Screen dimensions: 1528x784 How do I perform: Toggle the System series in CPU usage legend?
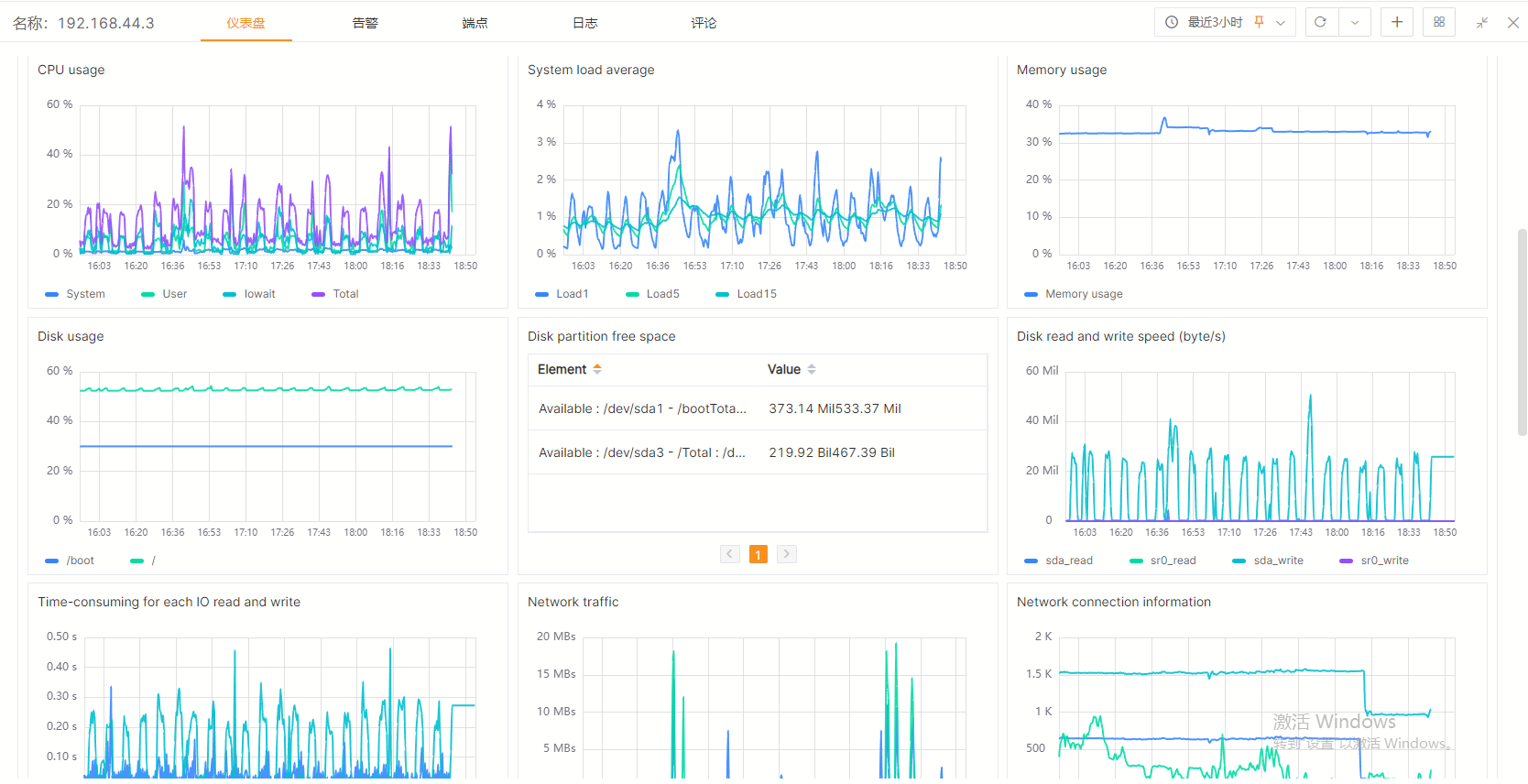(75, 294)
